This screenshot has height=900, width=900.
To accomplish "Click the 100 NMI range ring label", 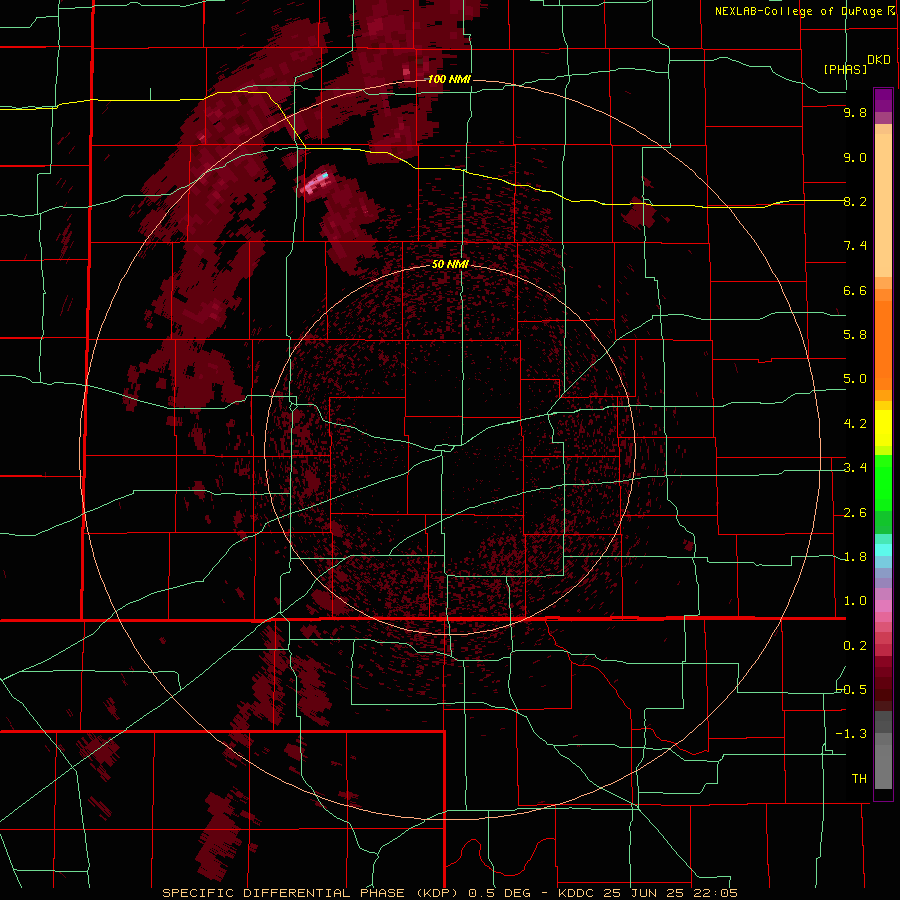I will click(449, 79).
